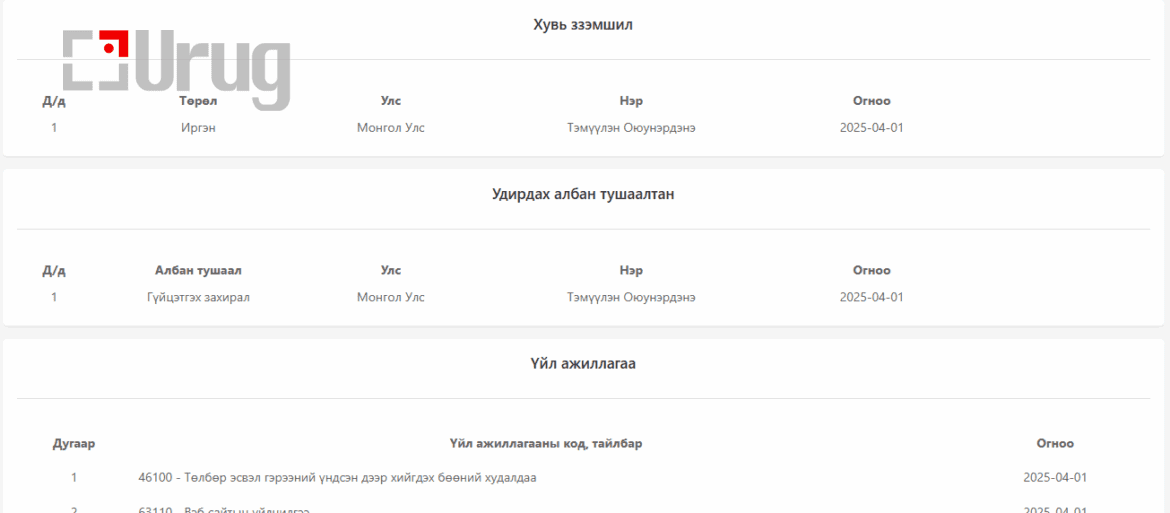1170x513 pixels.
Task: Click Монгол Улс in director row
Action: [x=391, y=298]
